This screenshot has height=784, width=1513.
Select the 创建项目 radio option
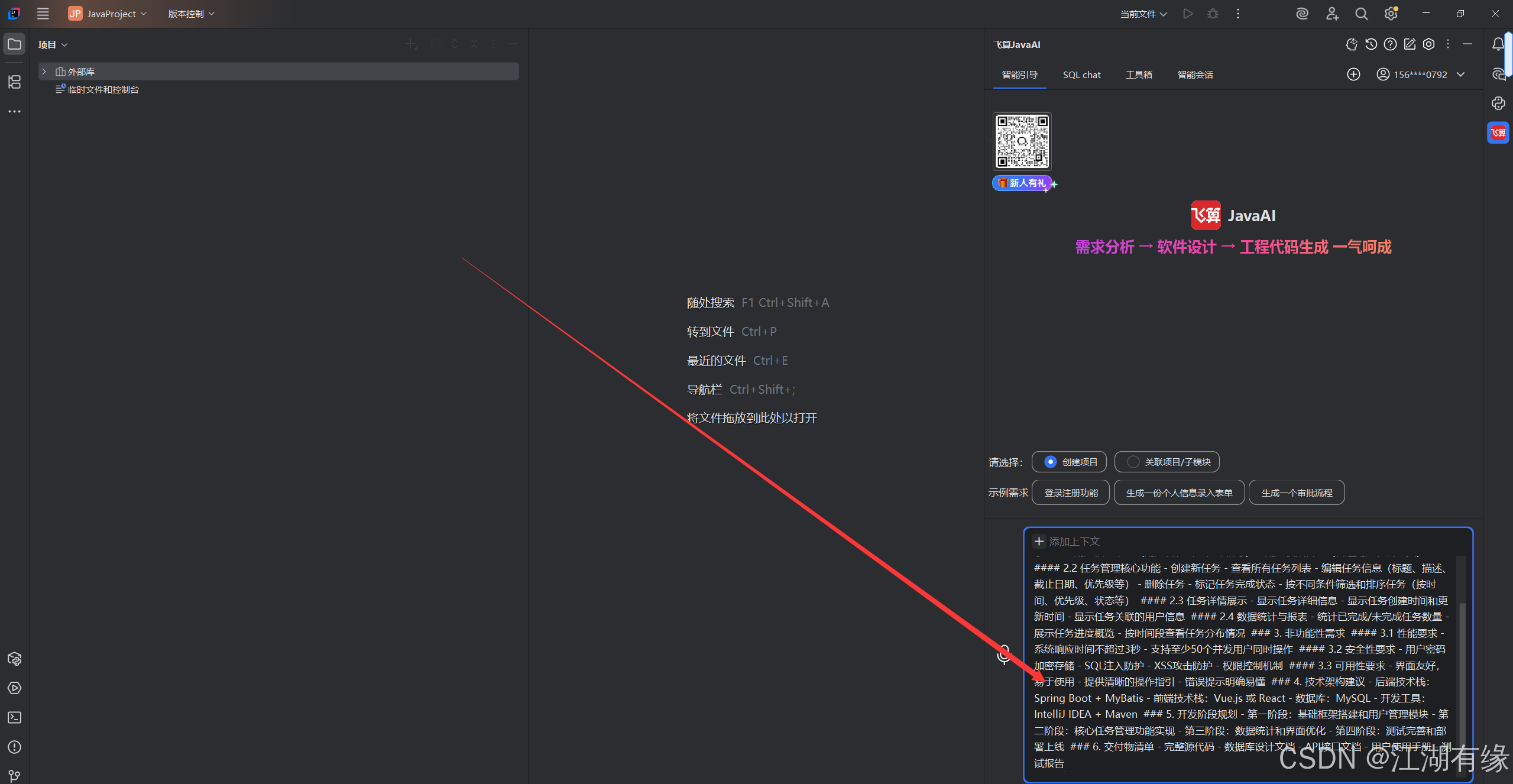point(1070,462)
